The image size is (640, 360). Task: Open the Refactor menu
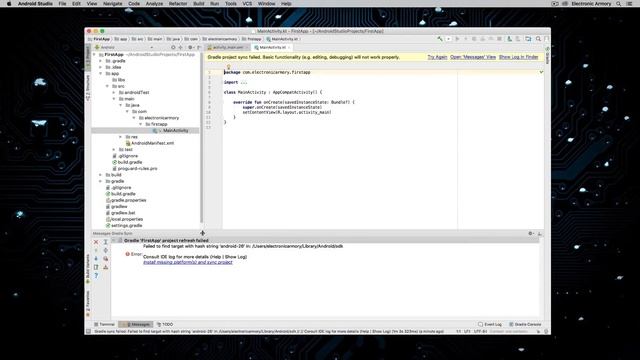[x=178, y=4]
